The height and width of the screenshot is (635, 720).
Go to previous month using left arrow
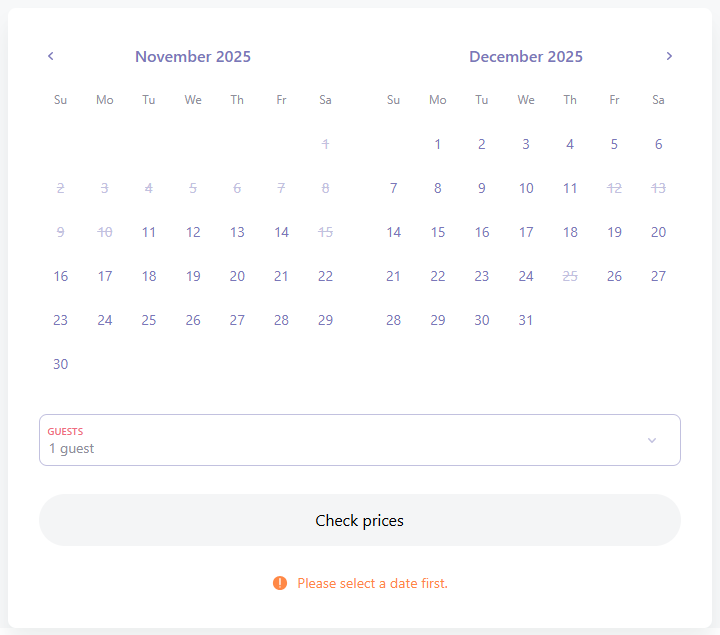click(x=51, y=56)
